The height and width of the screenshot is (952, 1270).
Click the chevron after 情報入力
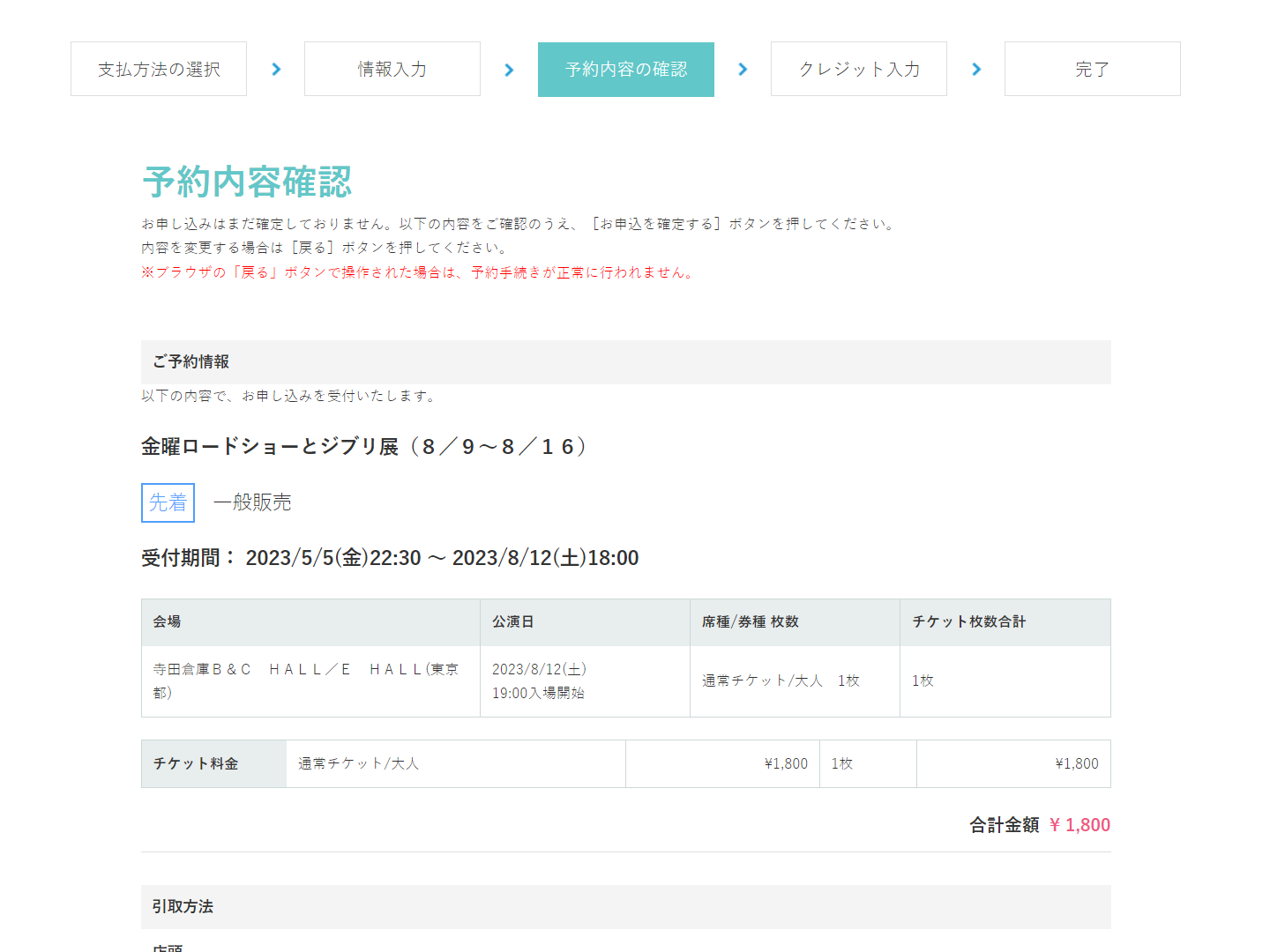[x=509, y=69]
